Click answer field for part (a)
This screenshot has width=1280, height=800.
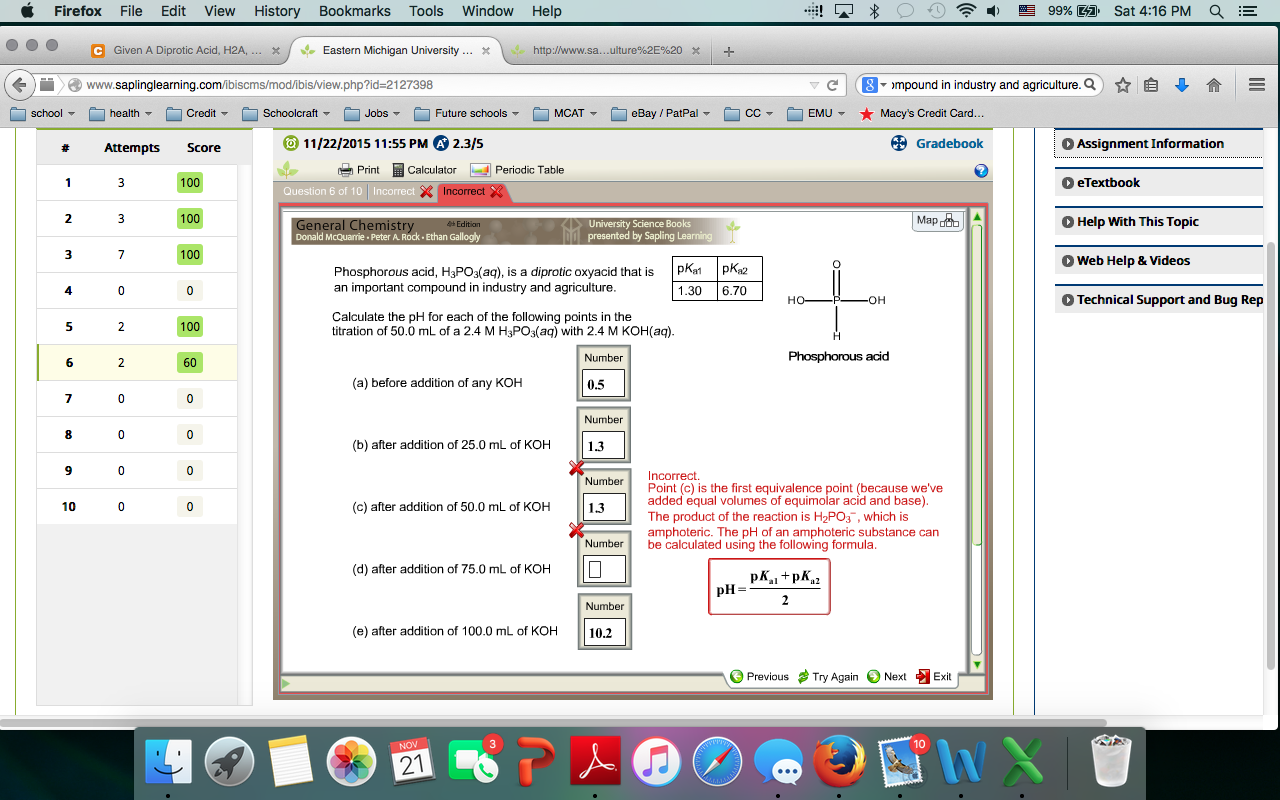coord(603,384)
